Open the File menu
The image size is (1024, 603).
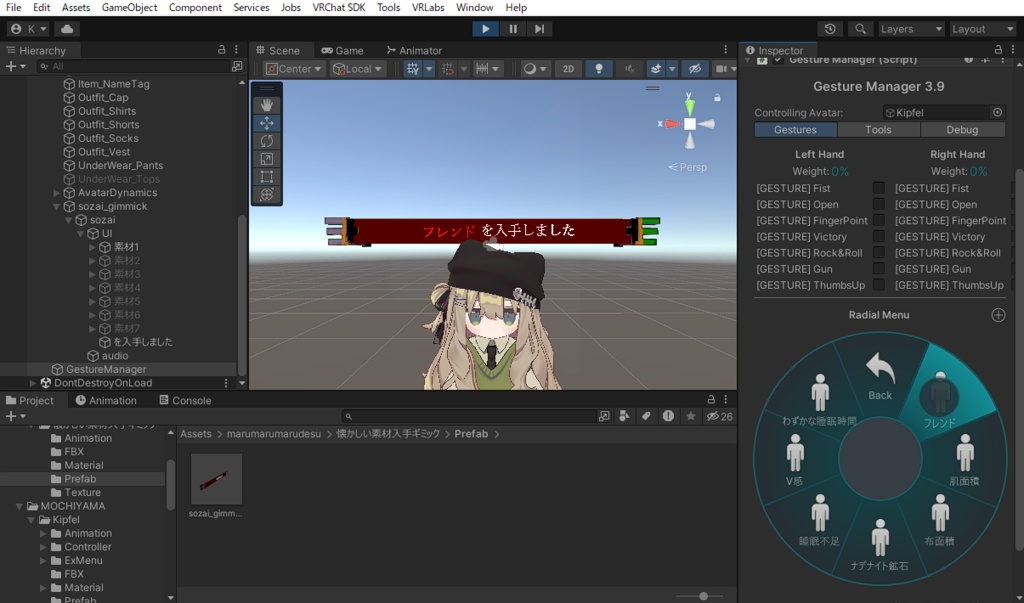tap(13, 7)
